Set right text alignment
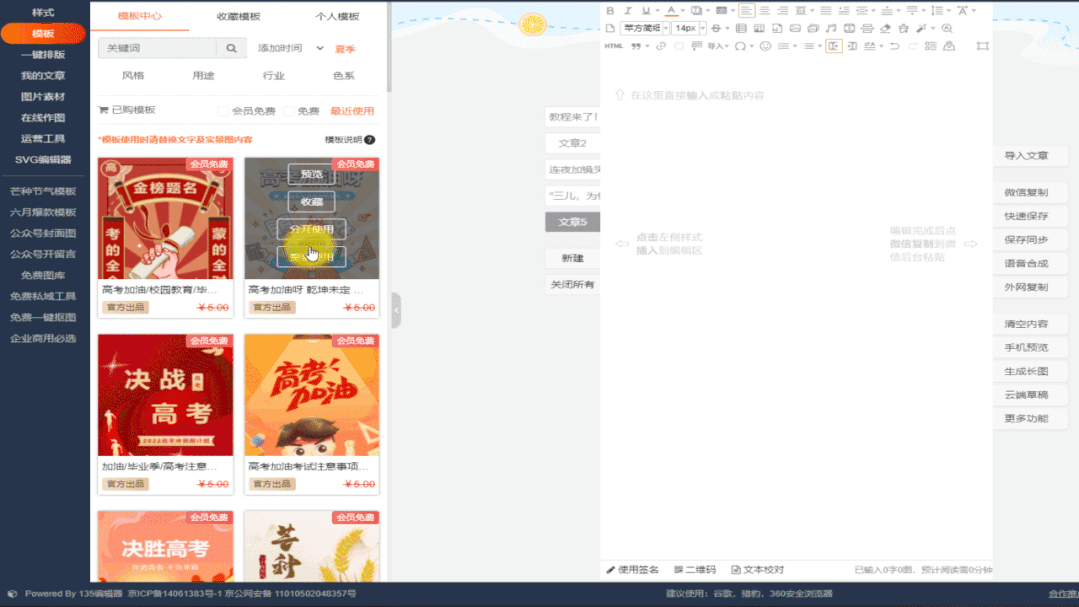 pyautogui.click(x=782, y=10)
